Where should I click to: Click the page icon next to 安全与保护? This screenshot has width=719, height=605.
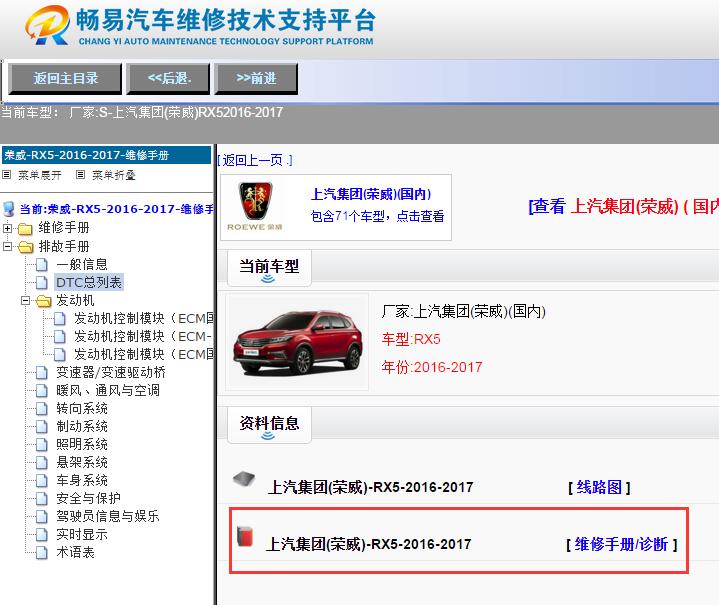pos(42,499)
